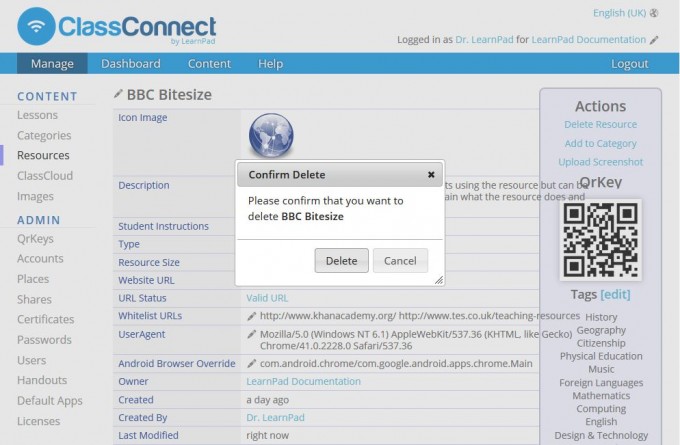Viewport: 680px width, 445px height.
Task: Open the Owner LearnPad Documentation link
Action: pos(303,381)
